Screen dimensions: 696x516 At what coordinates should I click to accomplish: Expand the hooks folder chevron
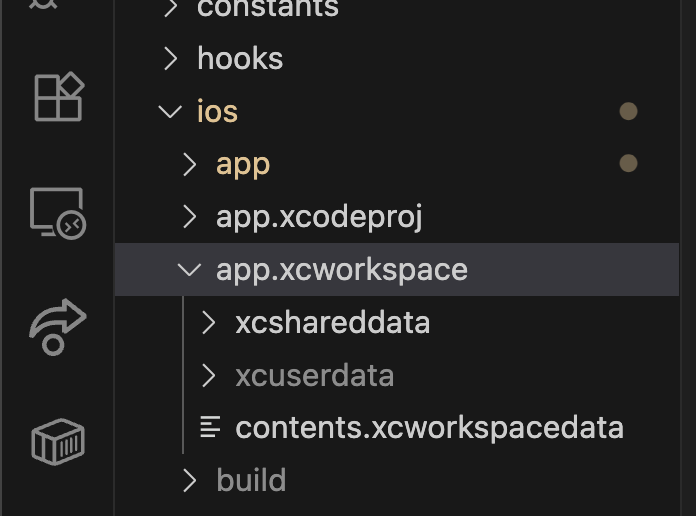171,59
